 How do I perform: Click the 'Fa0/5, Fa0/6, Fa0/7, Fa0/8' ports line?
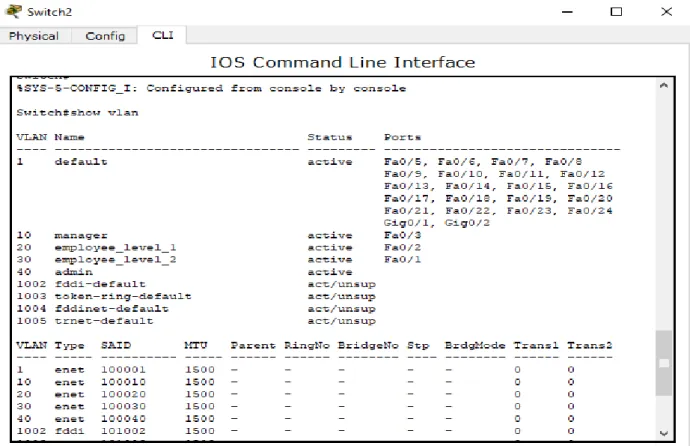(x=483, y=162)
